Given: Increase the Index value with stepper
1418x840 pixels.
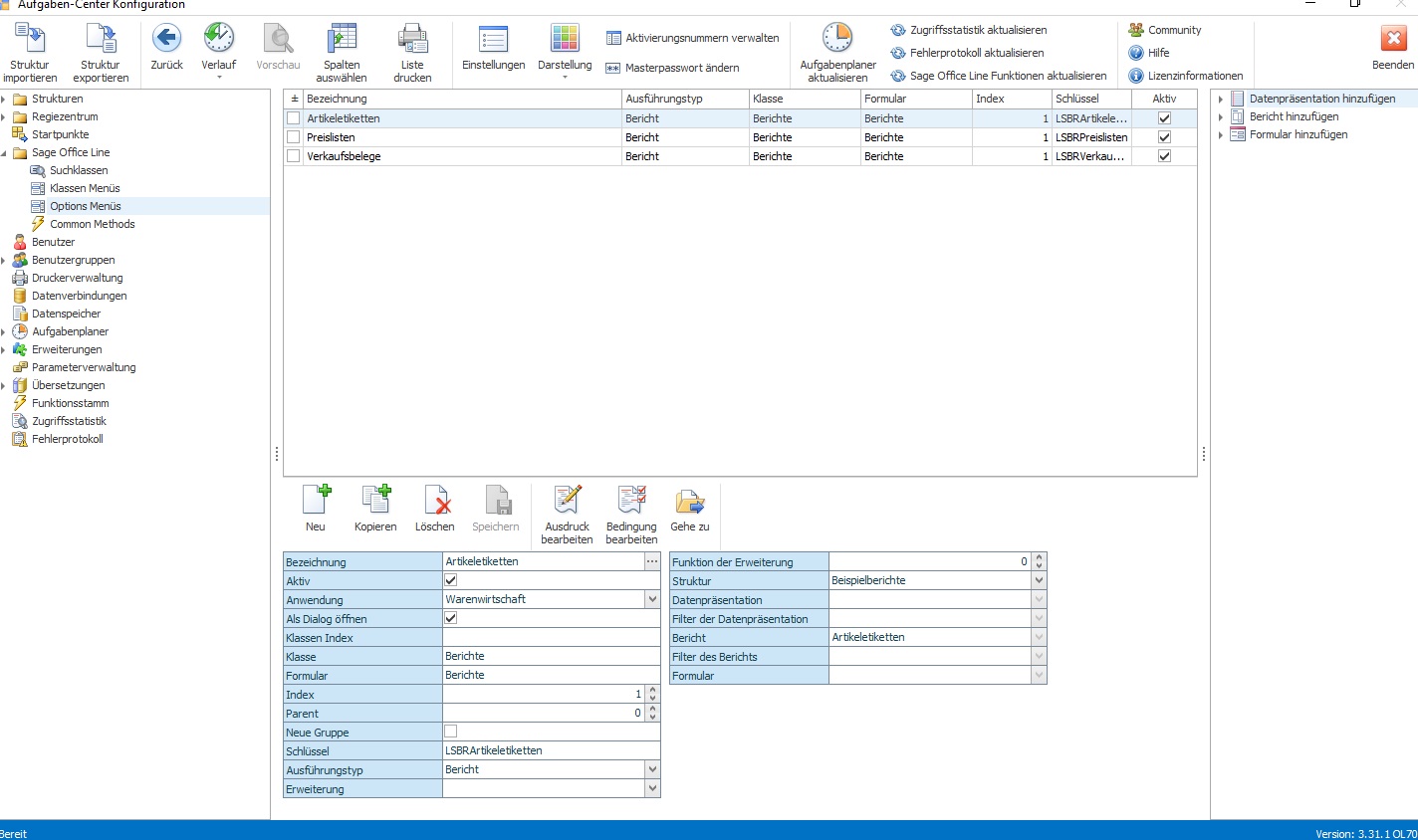Looking at the screenshot, I should [653, 690].
